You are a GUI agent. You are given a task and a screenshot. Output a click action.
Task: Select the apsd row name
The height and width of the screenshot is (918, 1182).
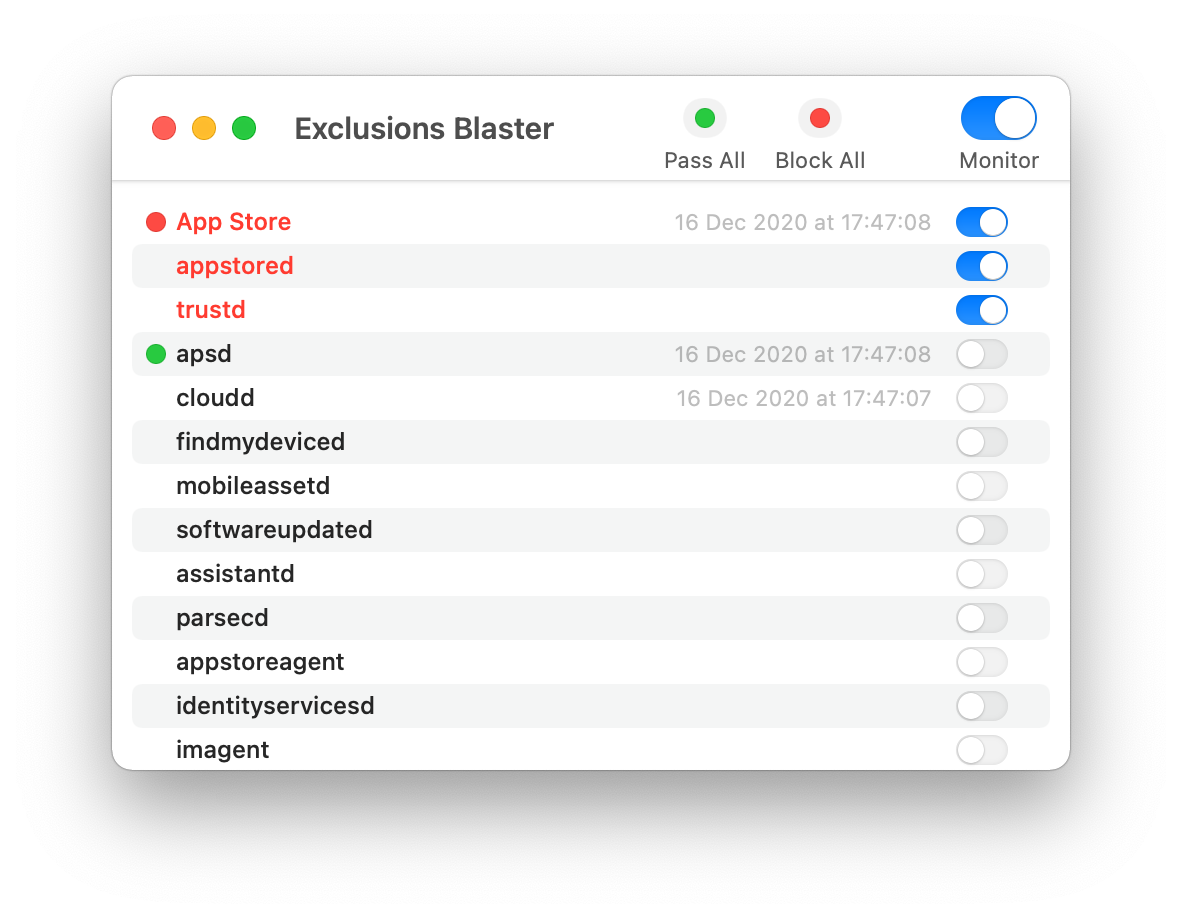(204, 354)
